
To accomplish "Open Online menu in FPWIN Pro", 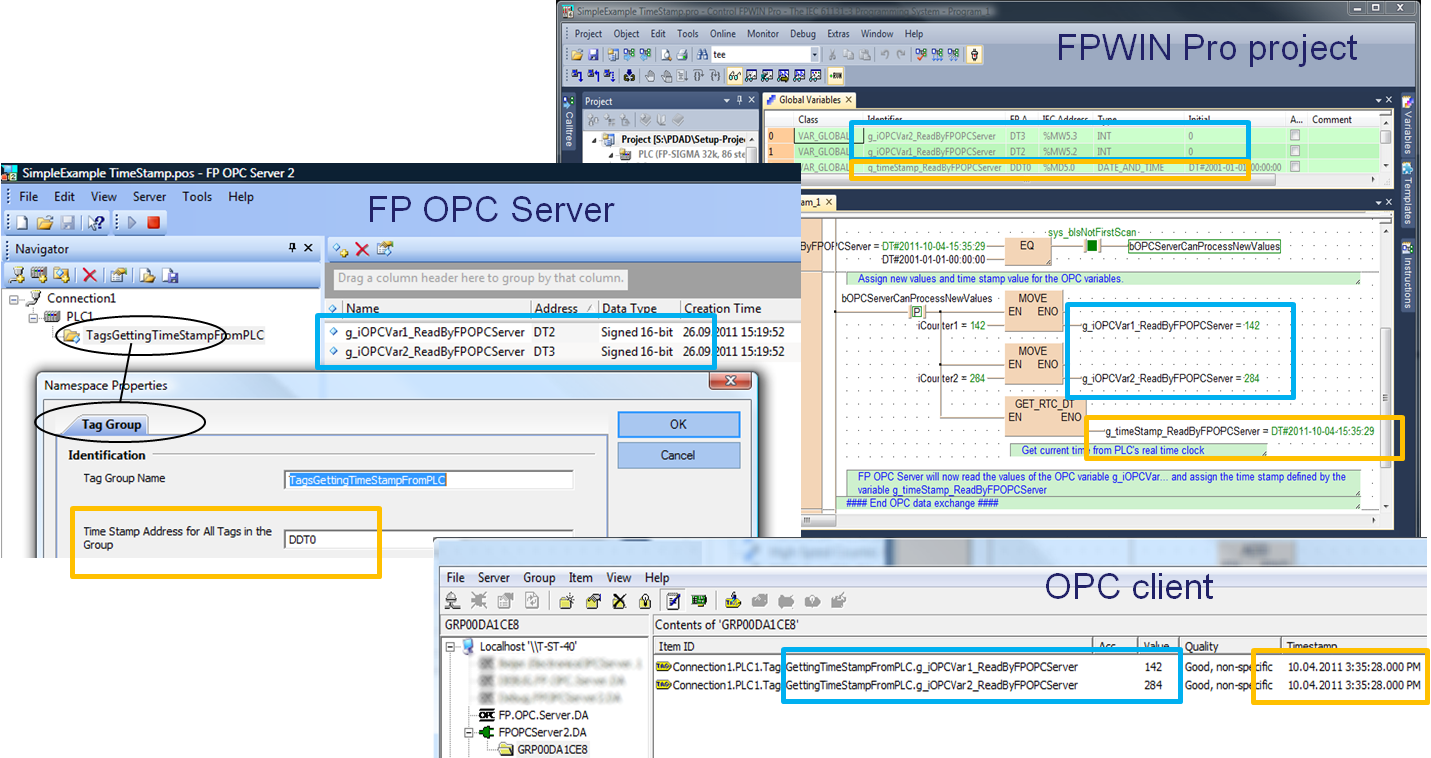I will coord(723,33).
